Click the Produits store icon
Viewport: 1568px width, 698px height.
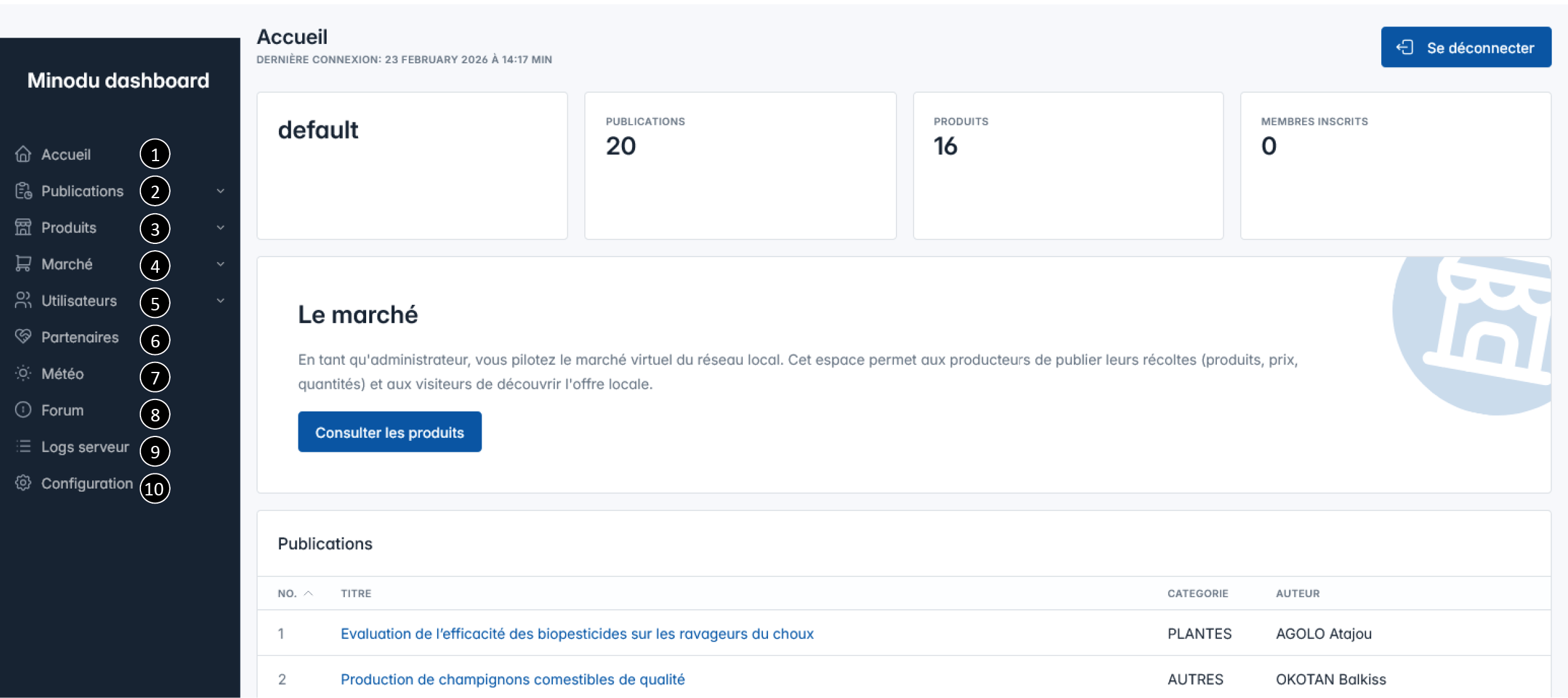[x=23, y=227]
